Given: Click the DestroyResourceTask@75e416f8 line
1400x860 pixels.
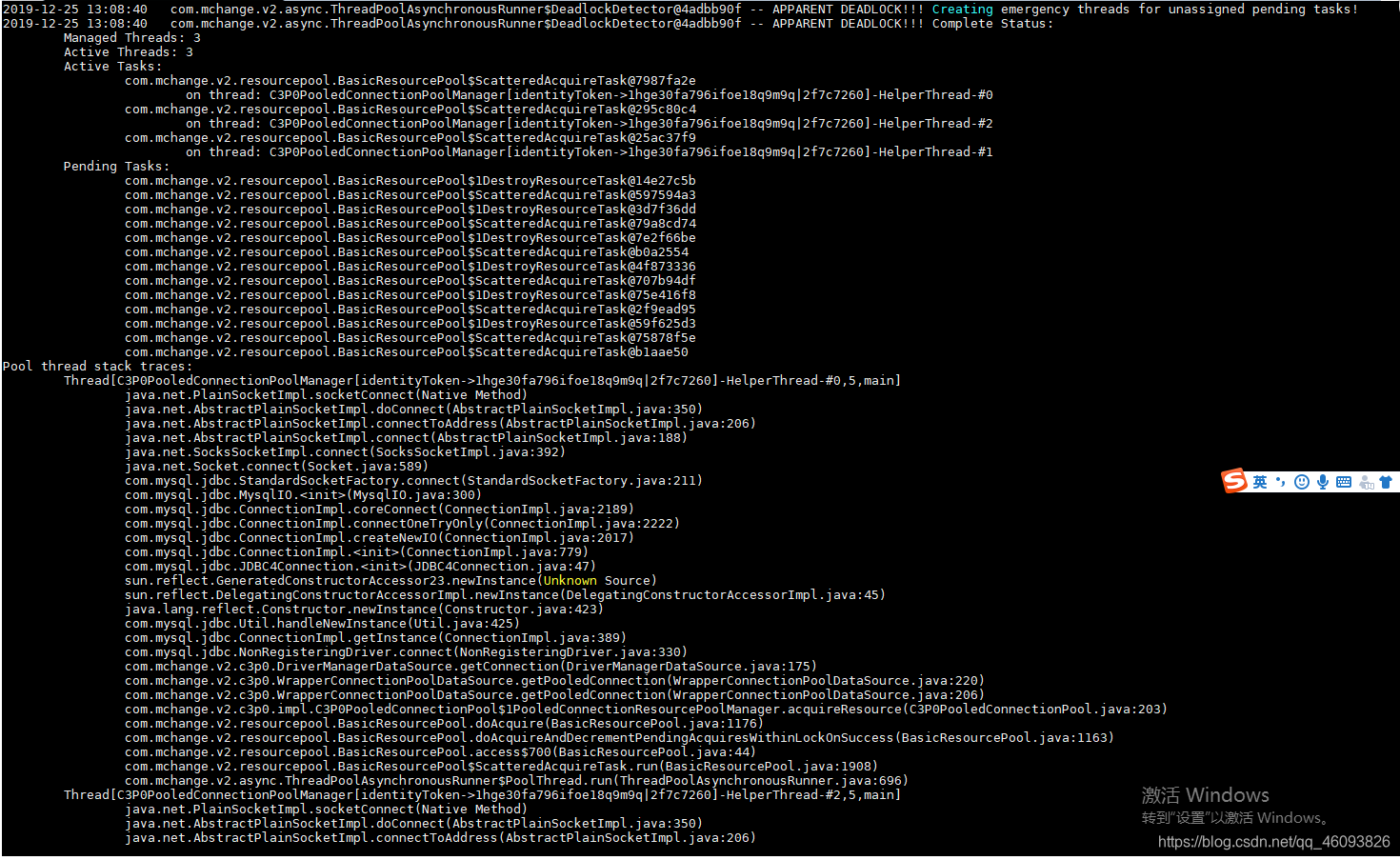Looking at the screenshot, I should click(410, 295).
